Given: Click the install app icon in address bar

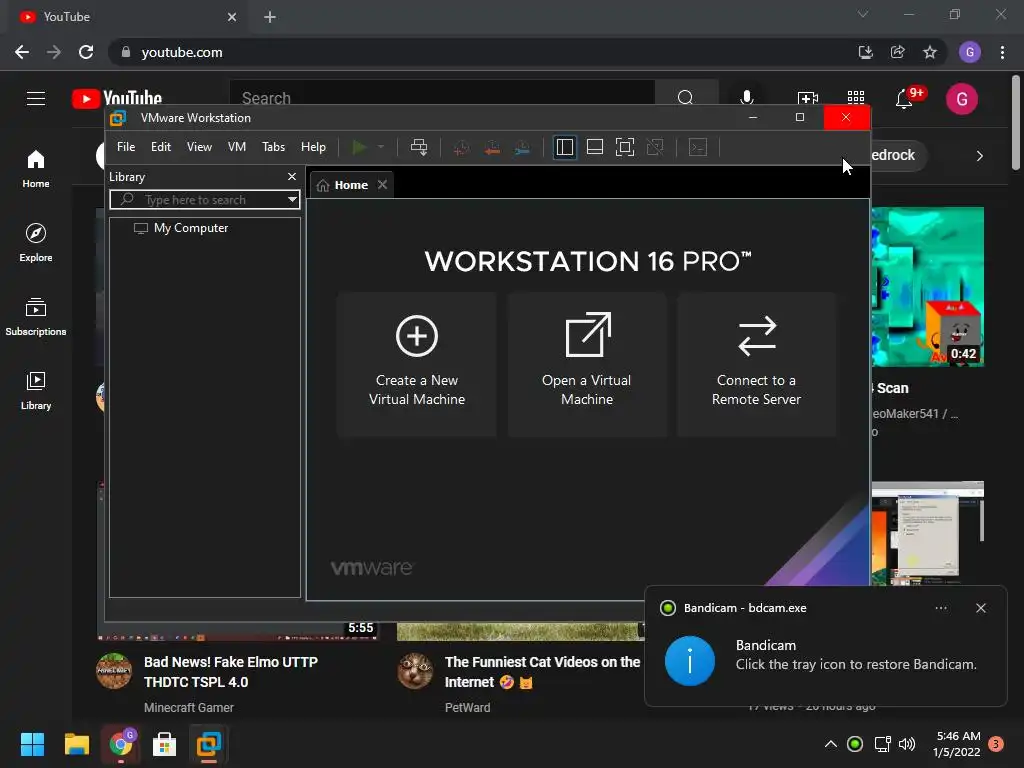Looking at the screenshot, I should [x=866, y=52].
